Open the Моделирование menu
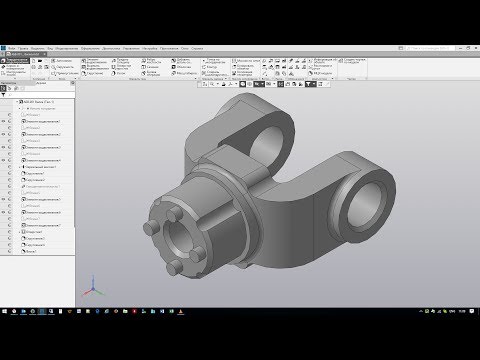Screen dimensions: 480x360 click(x=67, y=48)
